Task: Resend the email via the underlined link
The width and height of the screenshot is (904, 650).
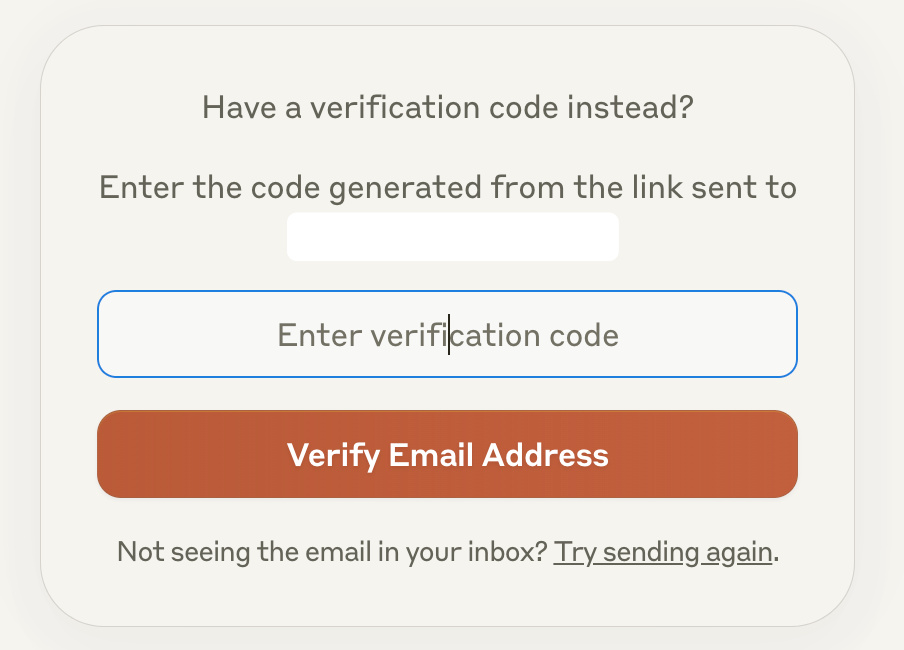Action: (x=663, y=552)
